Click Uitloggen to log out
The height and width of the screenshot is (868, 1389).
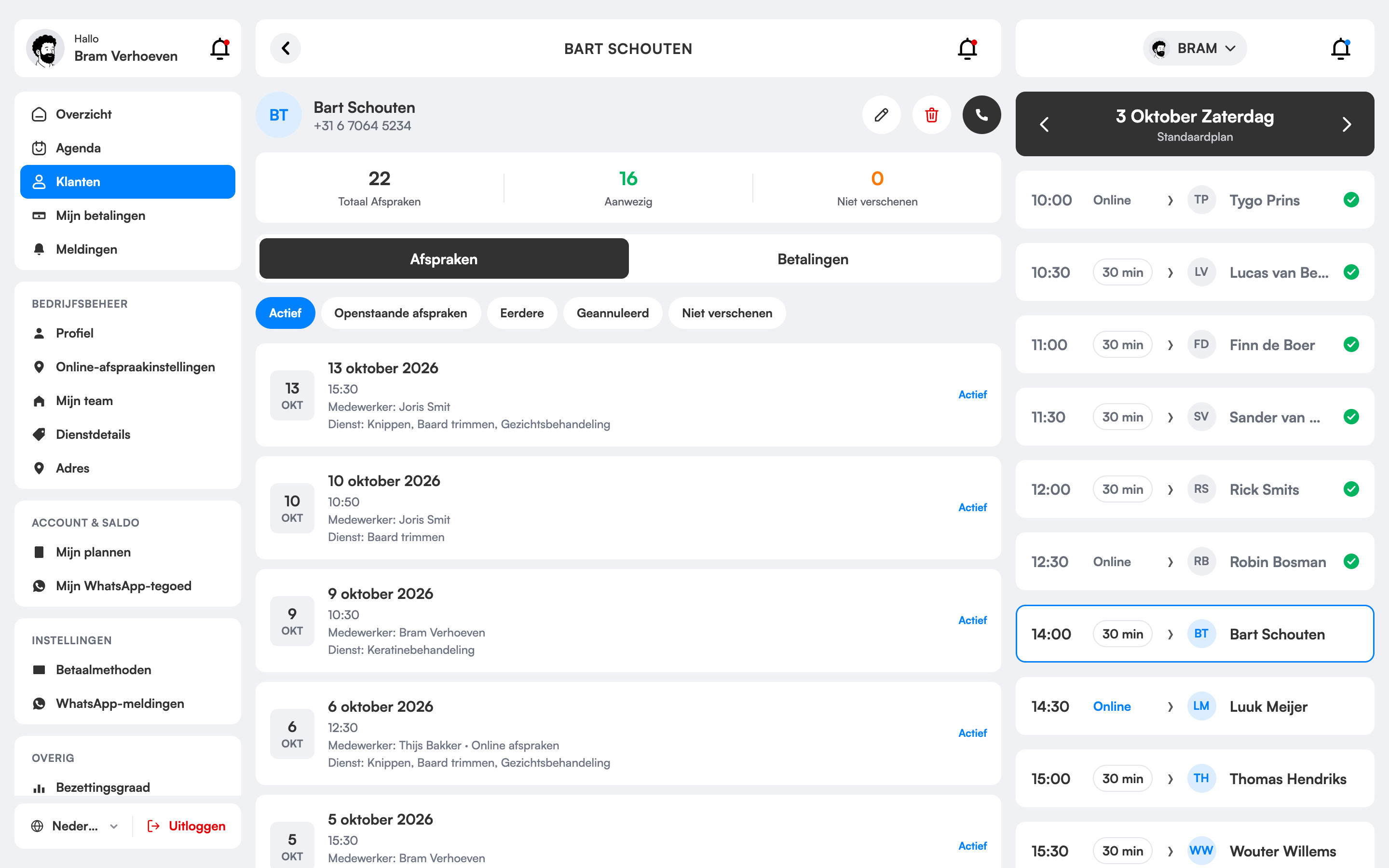pyautogui.click(x=187, y=826)
